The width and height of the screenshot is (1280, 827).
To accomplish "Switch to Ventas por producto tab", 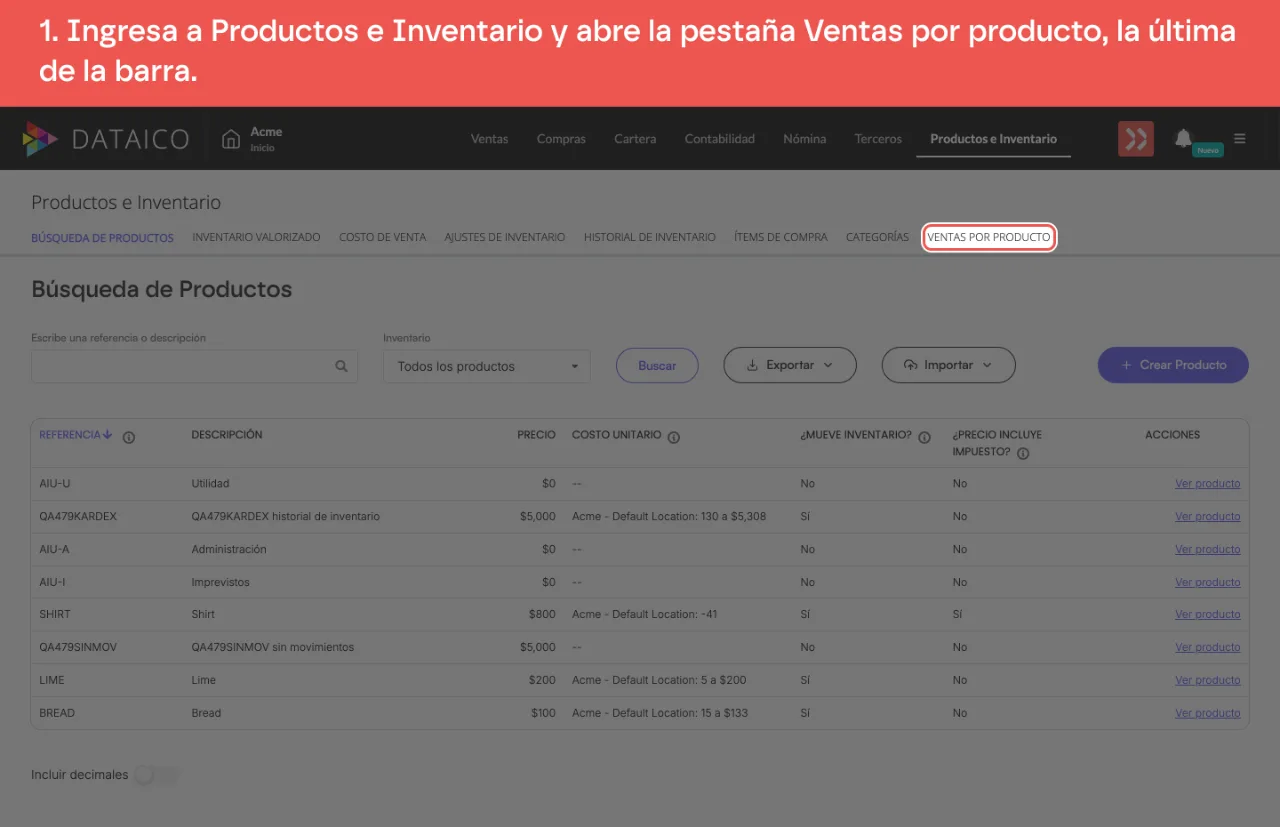I will click(989, 238).
